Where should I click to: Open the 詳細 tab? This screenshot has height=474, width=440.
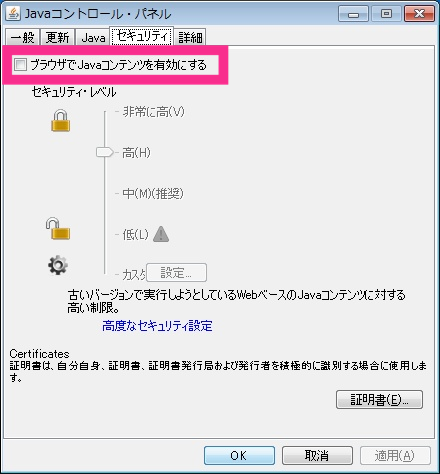click(190, 37)
